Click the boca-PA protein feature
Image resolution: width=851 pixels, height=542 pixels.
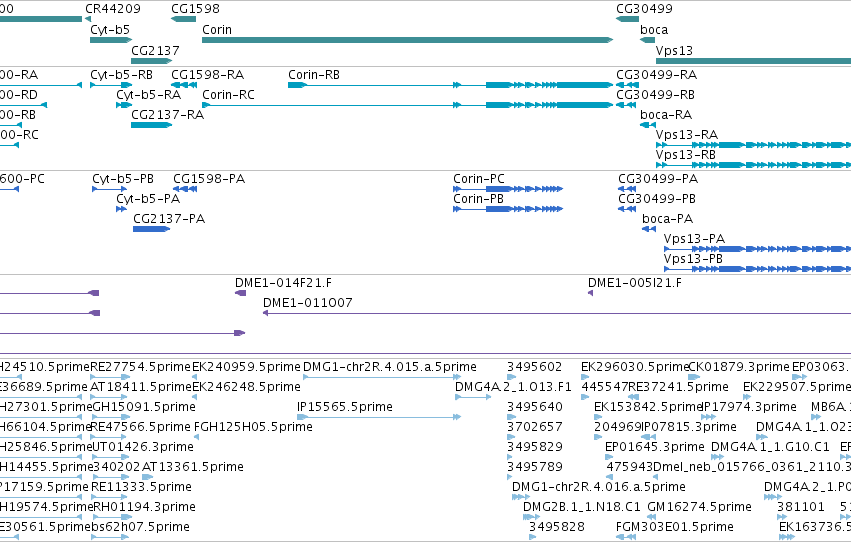click(x=649, y=229)
